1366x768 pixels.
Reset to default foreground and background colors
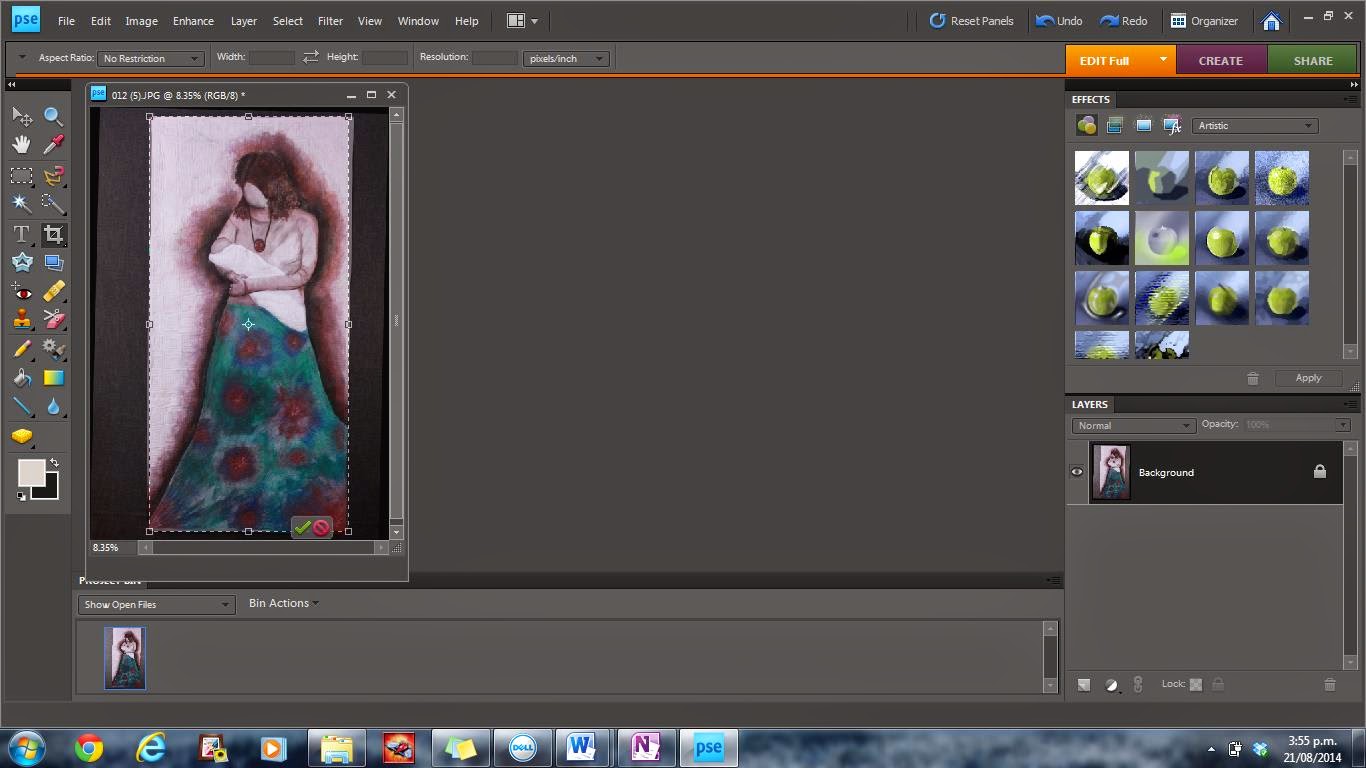click(21, 496)
